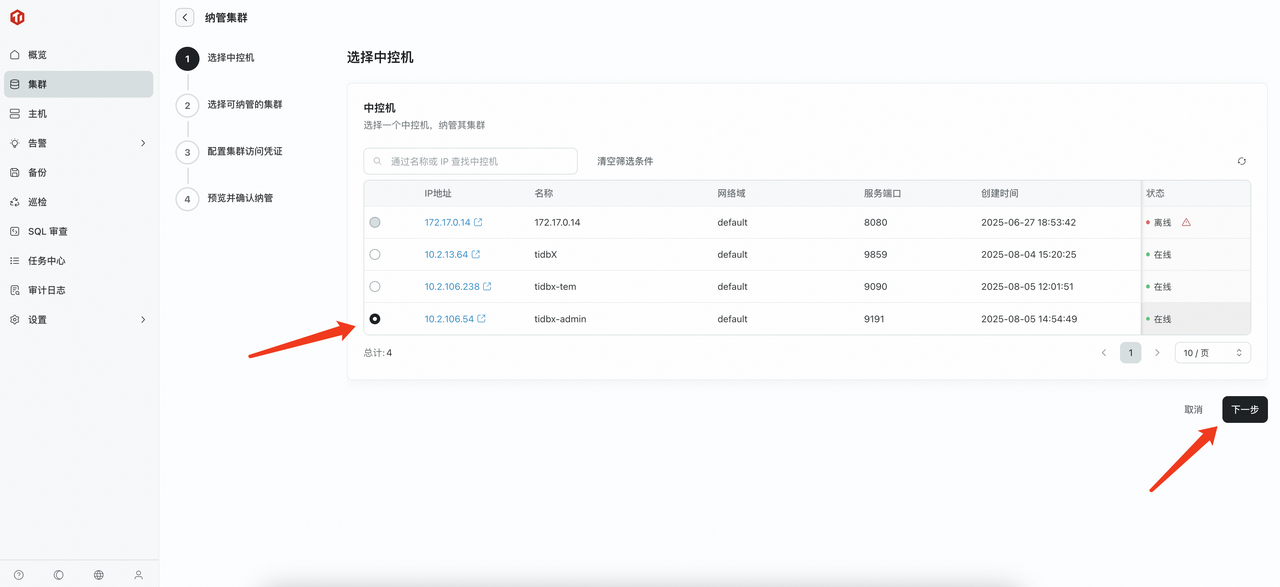Toggle the theme icon at the bottom sidebar

coord(58,575)
